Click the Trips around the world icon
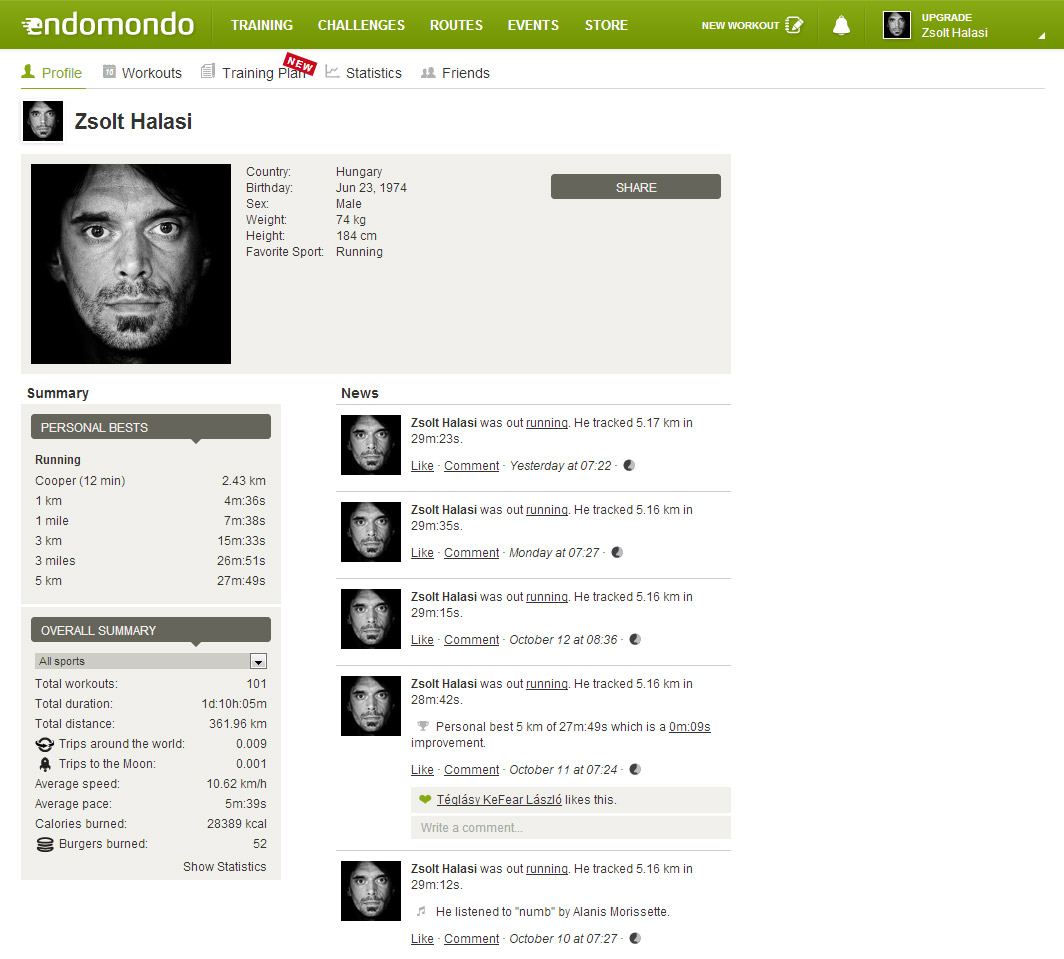 tap(44, 744)
